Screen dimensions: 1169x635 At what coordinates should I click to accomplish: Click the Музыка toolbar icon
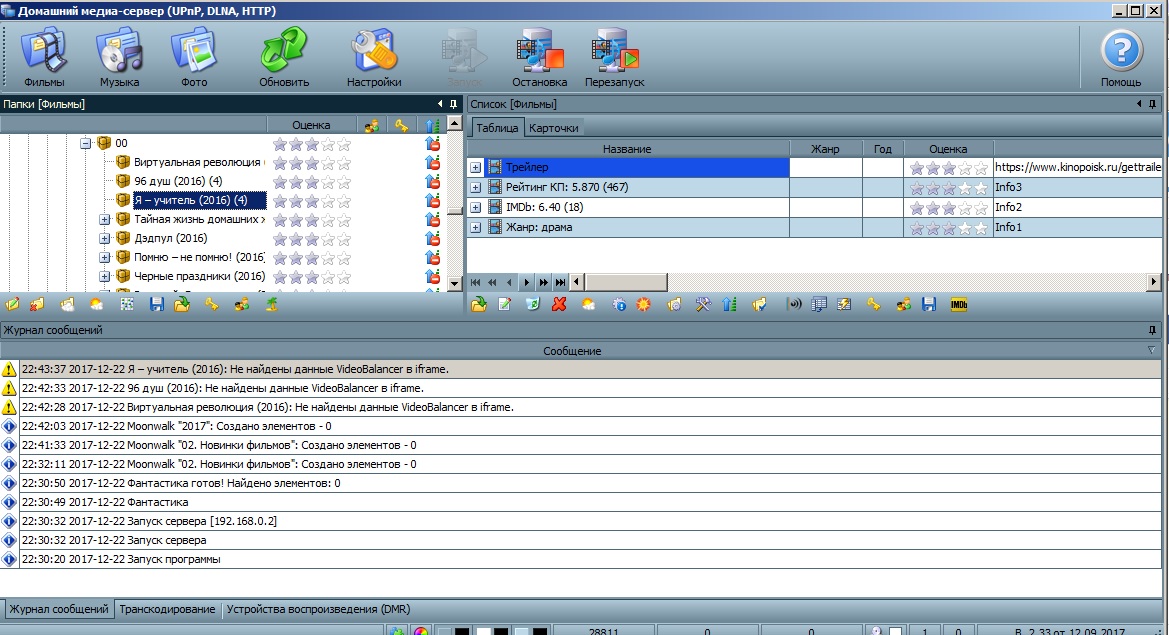[x=119, y=58]
